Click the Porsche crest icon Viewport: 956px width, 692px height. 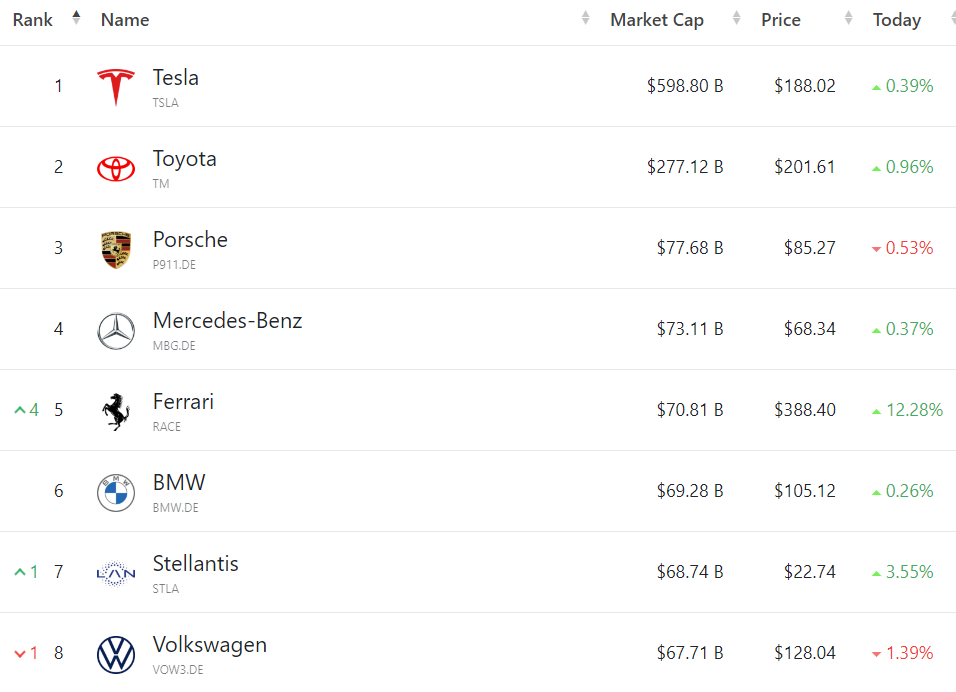(116, 249)
